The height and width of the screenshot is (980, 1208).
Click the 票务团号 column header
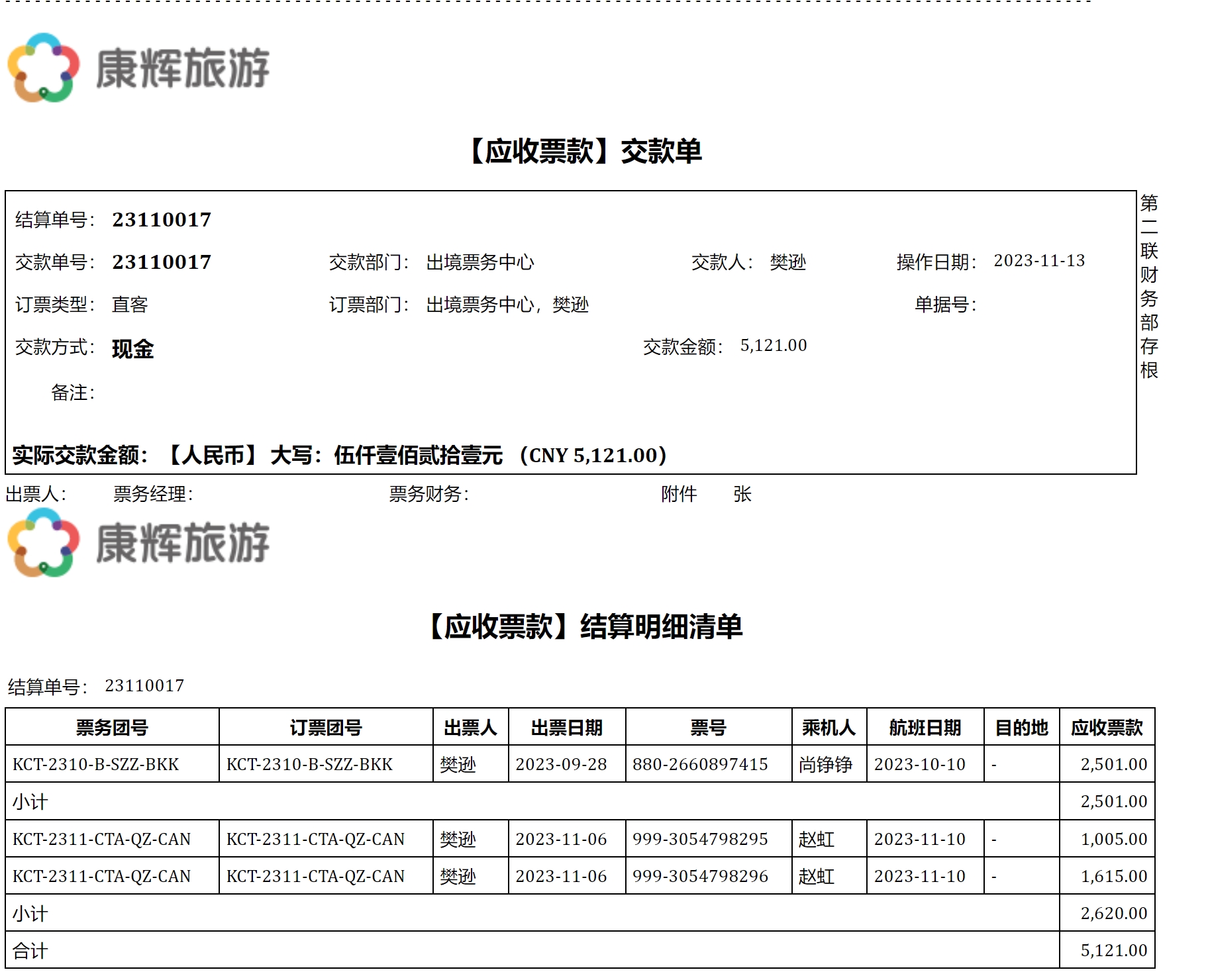tap(112, 728)
